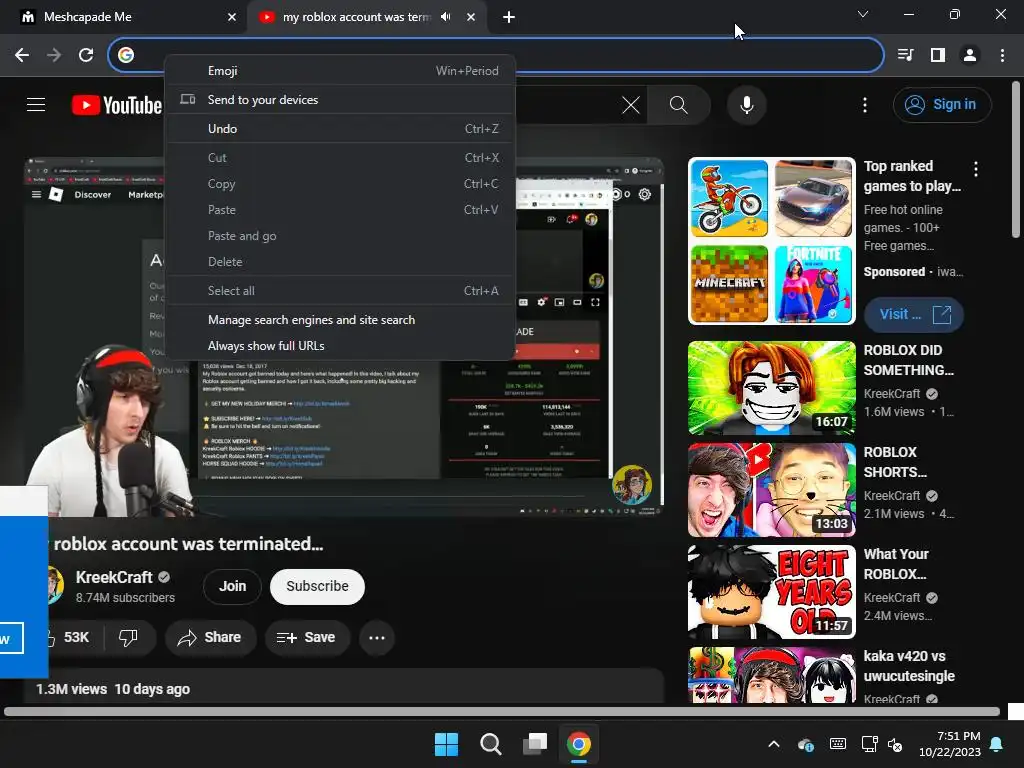Save the video to a playlist
The height and width of the screenshot is (768, 1024).
point(306,637)
